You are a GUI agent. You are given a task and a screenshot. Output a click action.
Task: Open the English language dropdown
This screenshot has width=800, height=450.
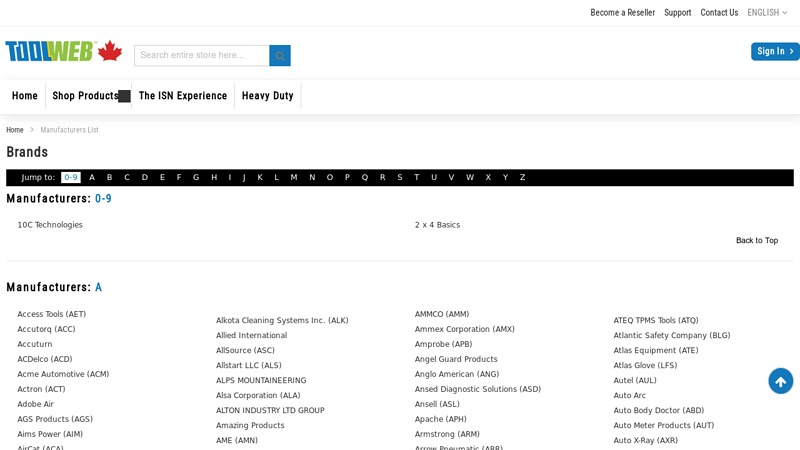pyautogui.click(x=767, y=13)
